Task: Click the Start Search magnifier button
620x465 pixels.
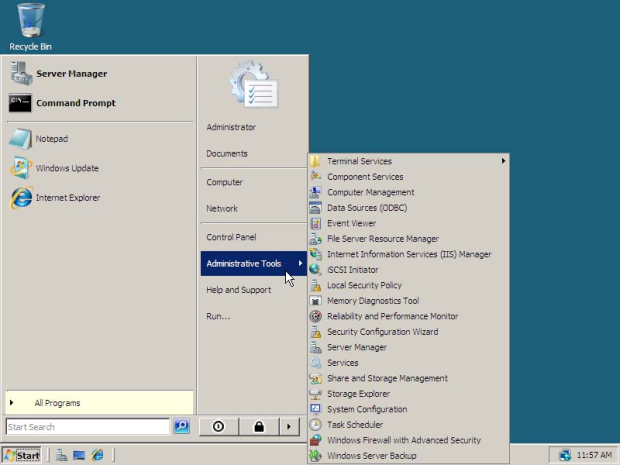Action: coord(181,426)
